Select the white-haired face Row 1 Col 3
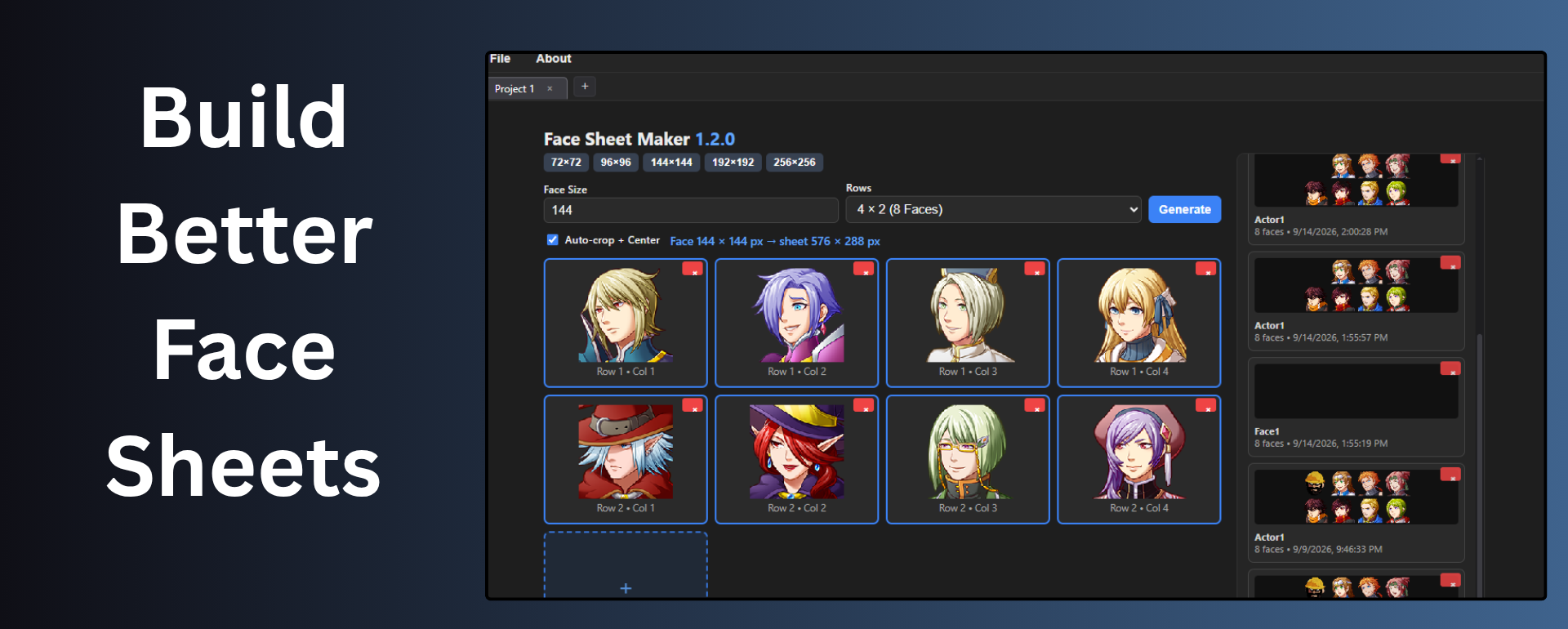1568x629 pixels. tap(968, 323)
